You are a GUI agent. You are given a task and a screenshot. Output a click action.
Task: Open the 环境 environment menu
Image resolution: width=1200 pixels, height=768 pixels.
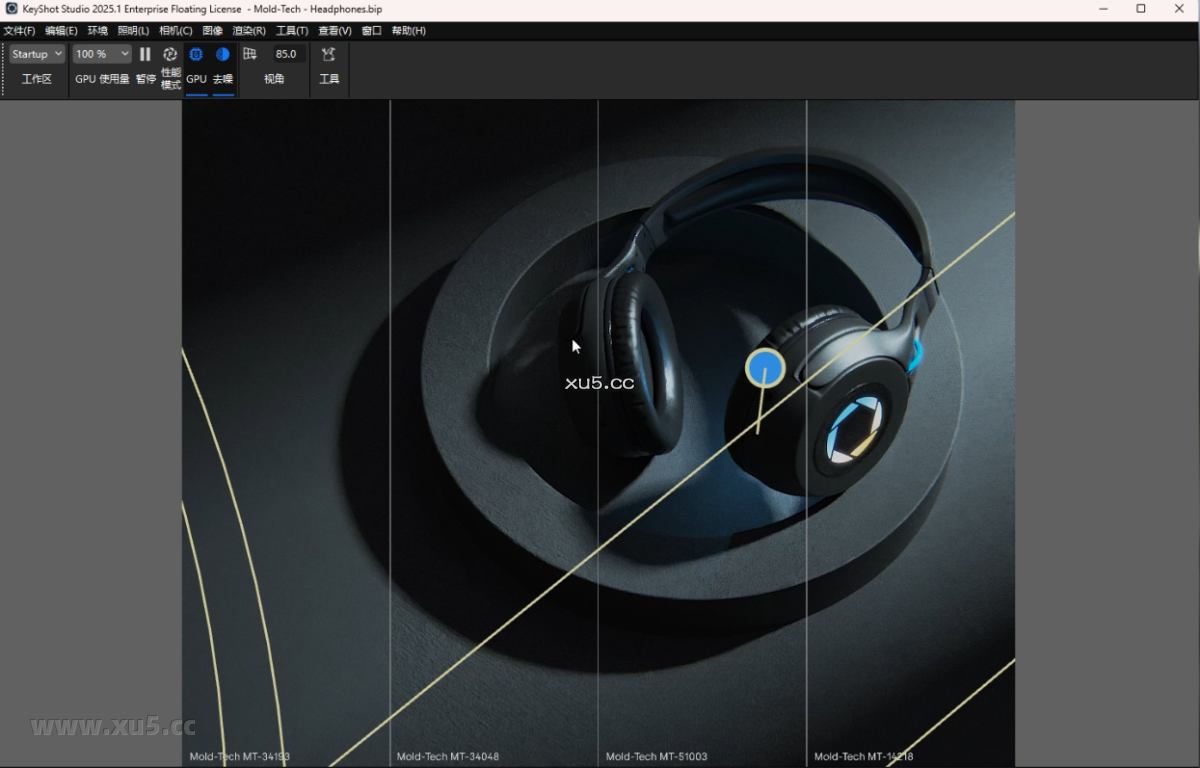pyautogui.click(x=97, y=30)
